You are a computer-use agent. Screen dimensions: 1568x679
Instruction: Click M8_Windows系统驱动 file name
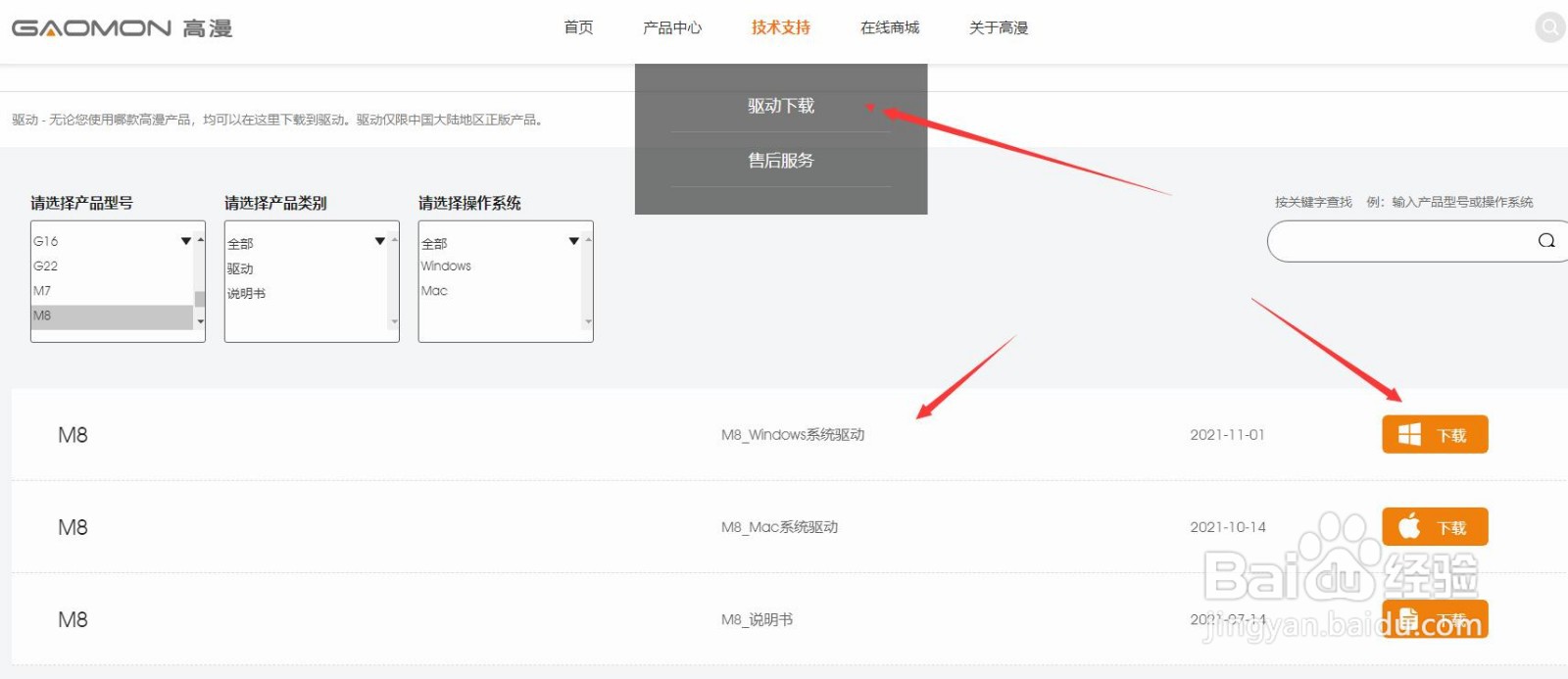(x=793, y=435)
